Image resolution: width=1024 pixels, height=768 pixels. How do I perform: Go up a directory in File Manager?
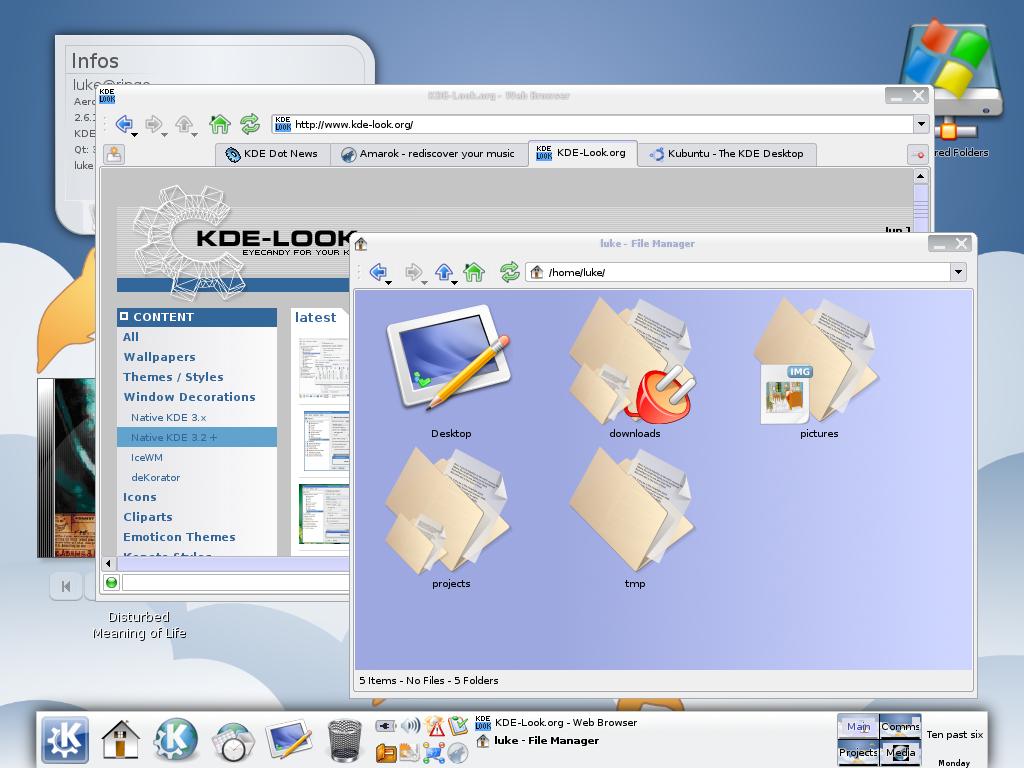[x=444, y=271]
